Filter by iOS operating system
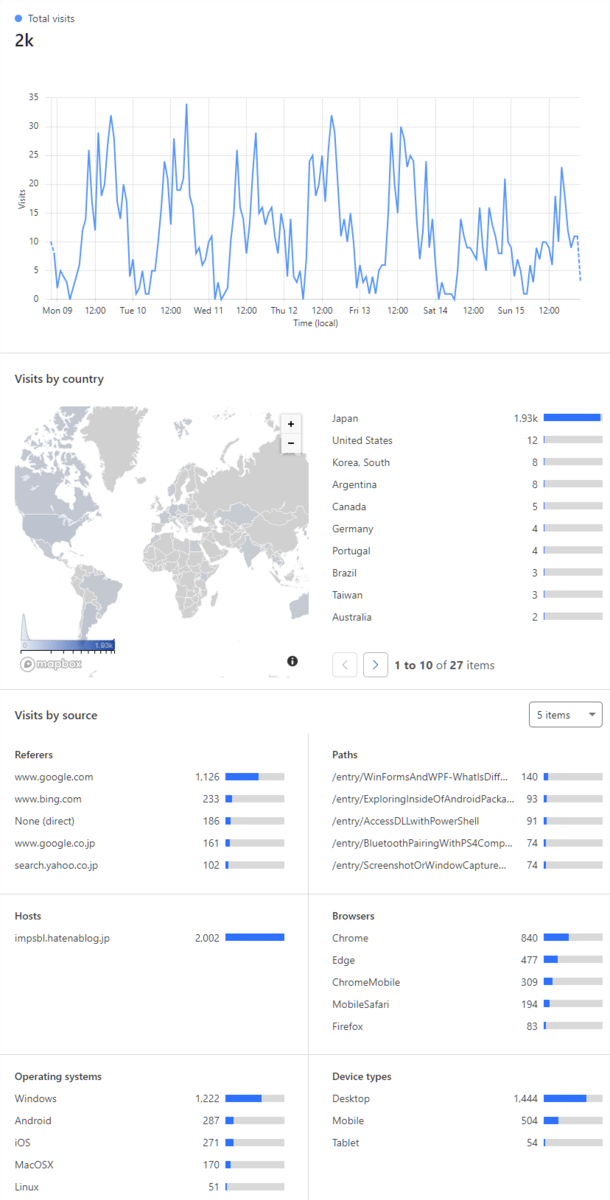This screenshot has height=1200, width=610. point(22,1142)
